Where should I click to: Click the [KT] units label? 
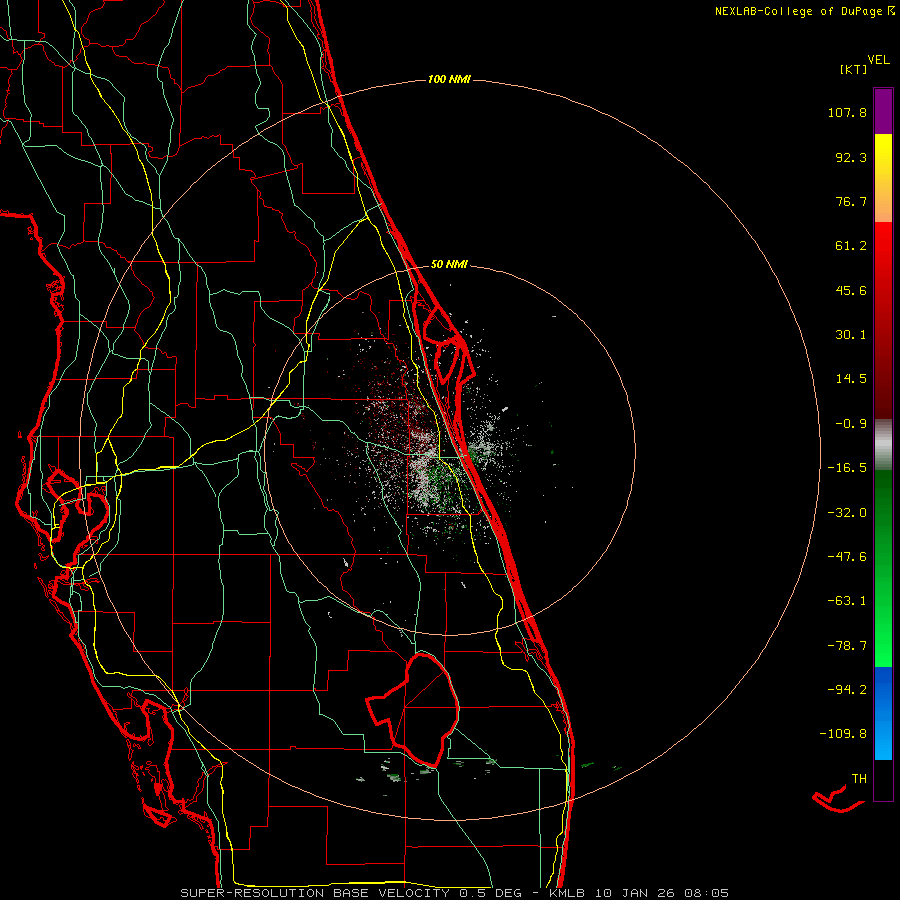854,70
